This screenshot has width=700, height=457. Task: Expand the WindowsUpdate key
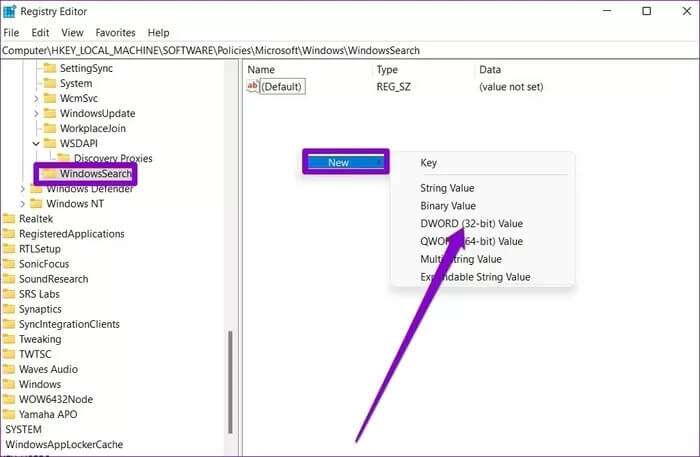(36, 114)
